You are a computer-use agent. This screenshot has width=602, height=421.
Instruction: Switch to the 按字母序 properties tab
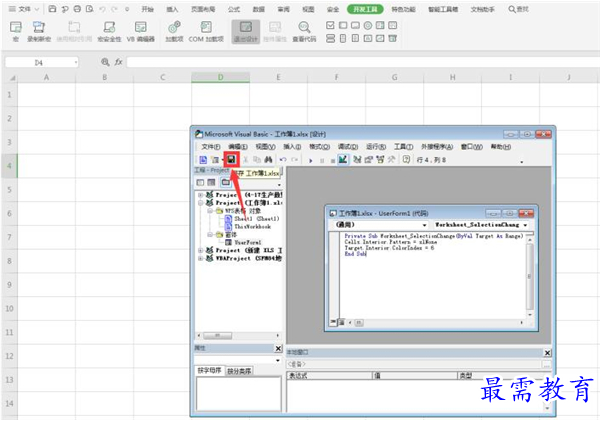click(210, 371)
